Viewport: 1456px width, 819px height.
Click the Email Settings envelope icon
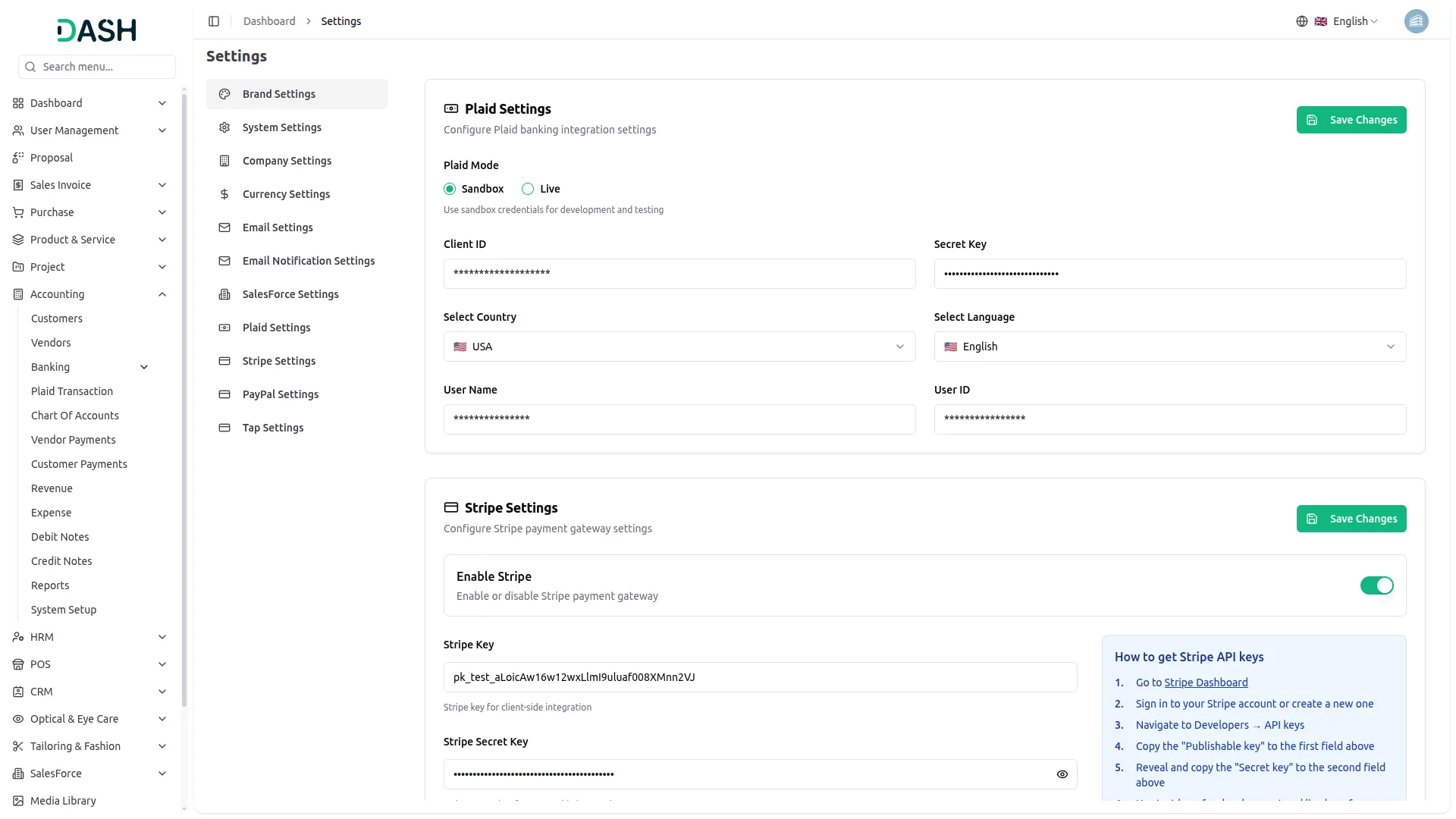coord(224,227)
